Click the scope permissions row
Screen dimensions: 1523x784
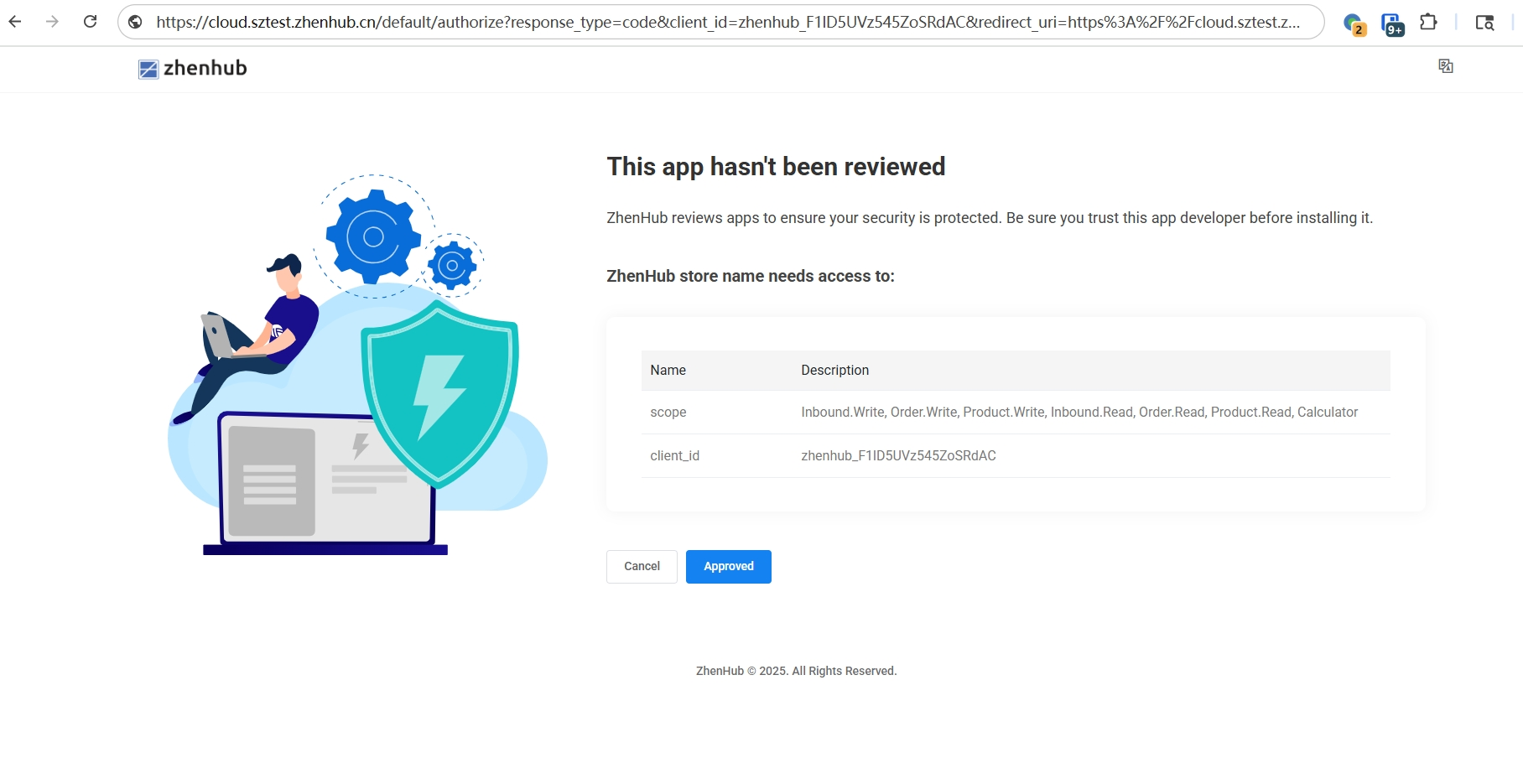click(1079, 412)
